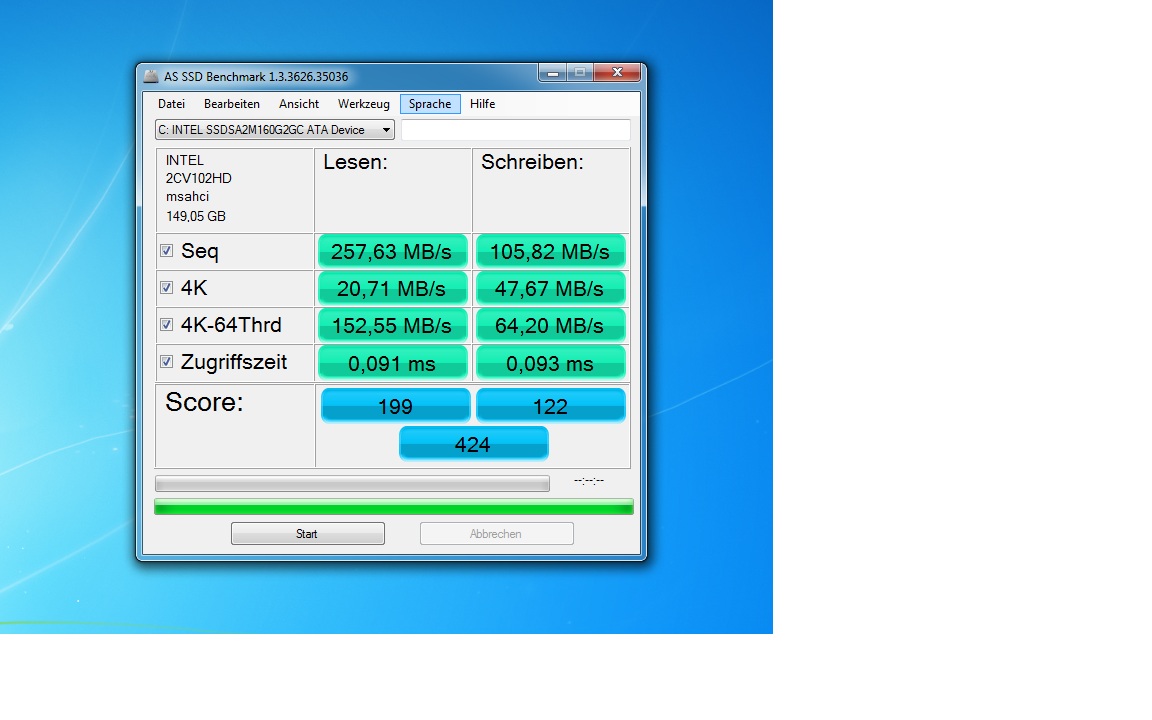Click the Start button
The width and height of the screenshot is (1152, 720).
(x=308, y=533)
